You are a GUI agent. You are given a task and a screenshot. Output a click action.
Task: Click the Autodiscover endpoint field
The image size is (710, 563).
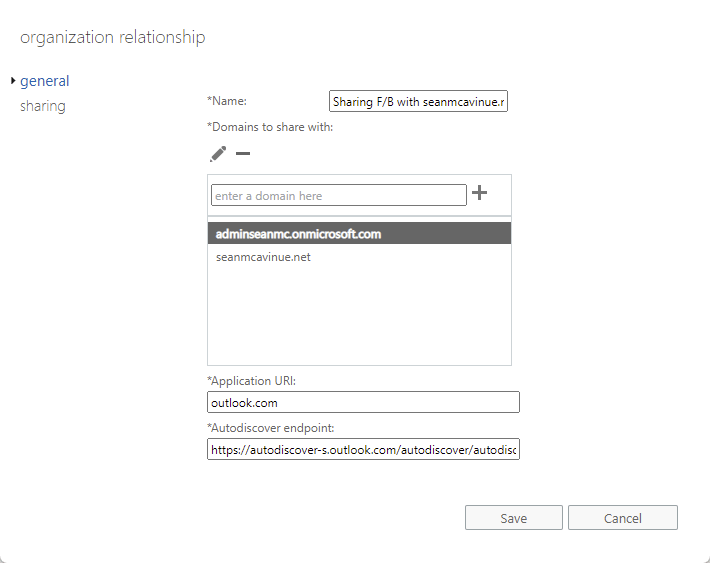pos(363,450)
